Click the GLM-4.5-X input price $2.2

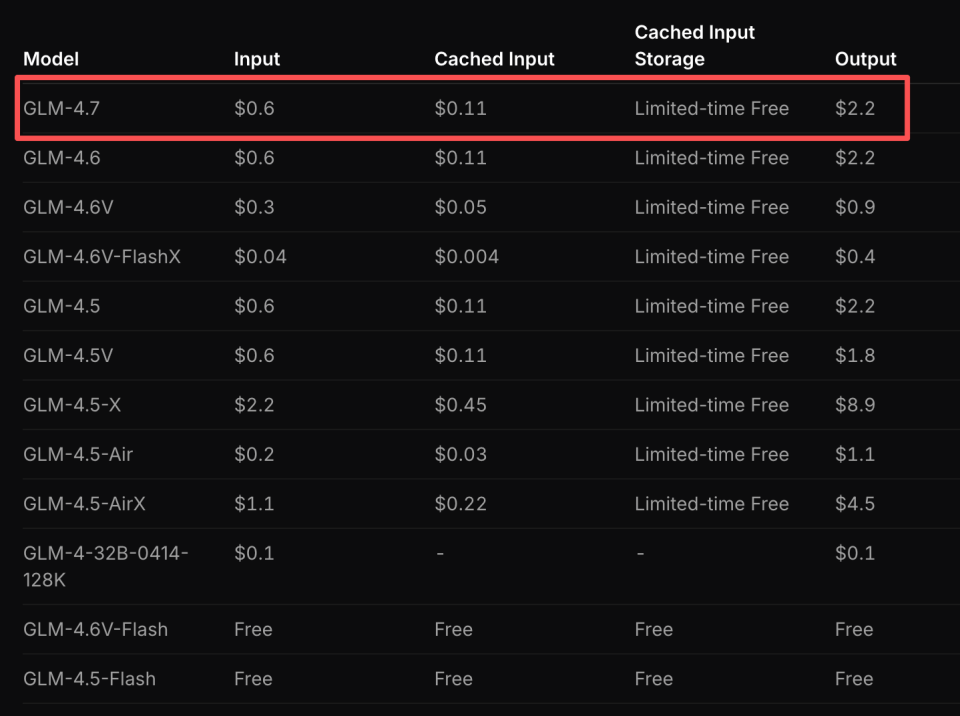point(254,405)
